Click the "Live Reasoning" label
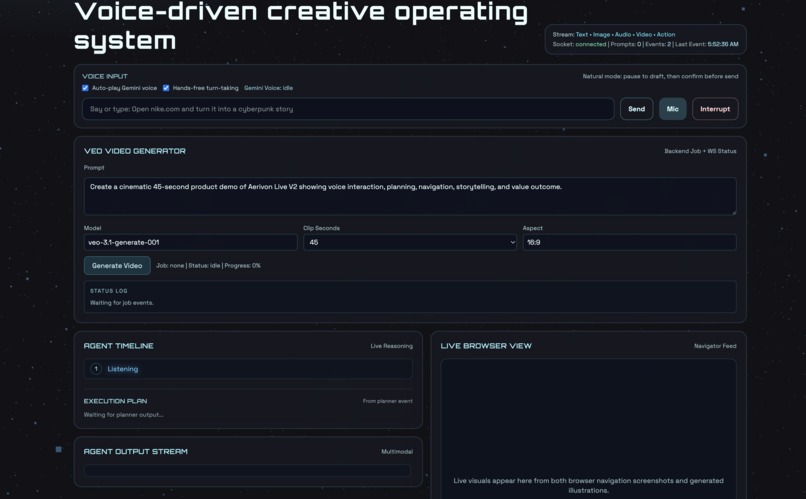The height and width of the screenshot is (499, 806). coord(391,346)
